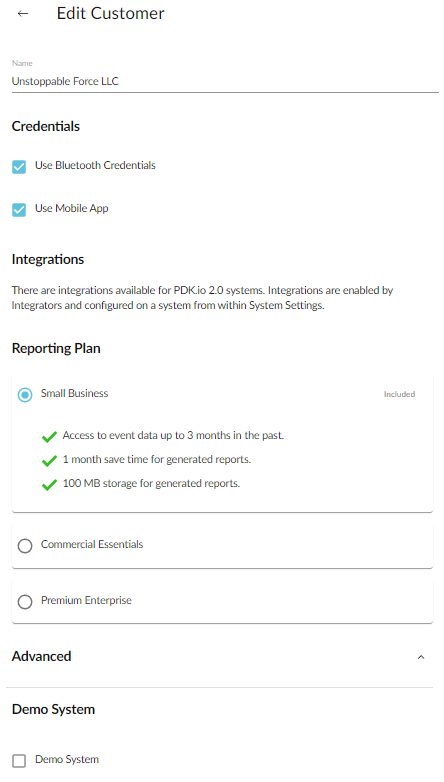The width and height of the screenshot is (444, 782).
Task: Click green checkmark beside 100 MB storage
Action: (49, 485)
